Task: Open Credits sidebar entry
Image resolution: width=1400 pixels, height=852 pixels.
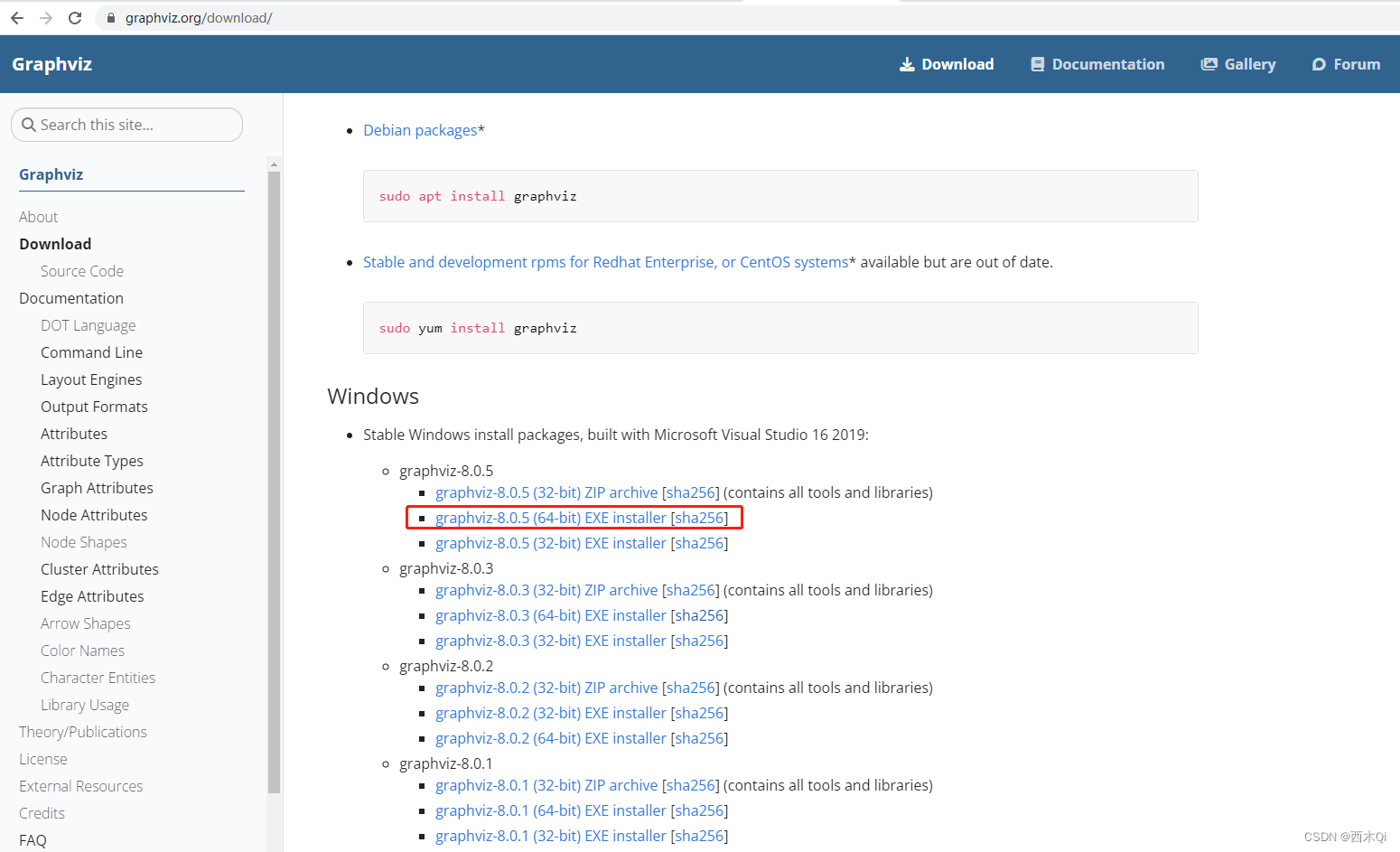Action: pos(42,813)
